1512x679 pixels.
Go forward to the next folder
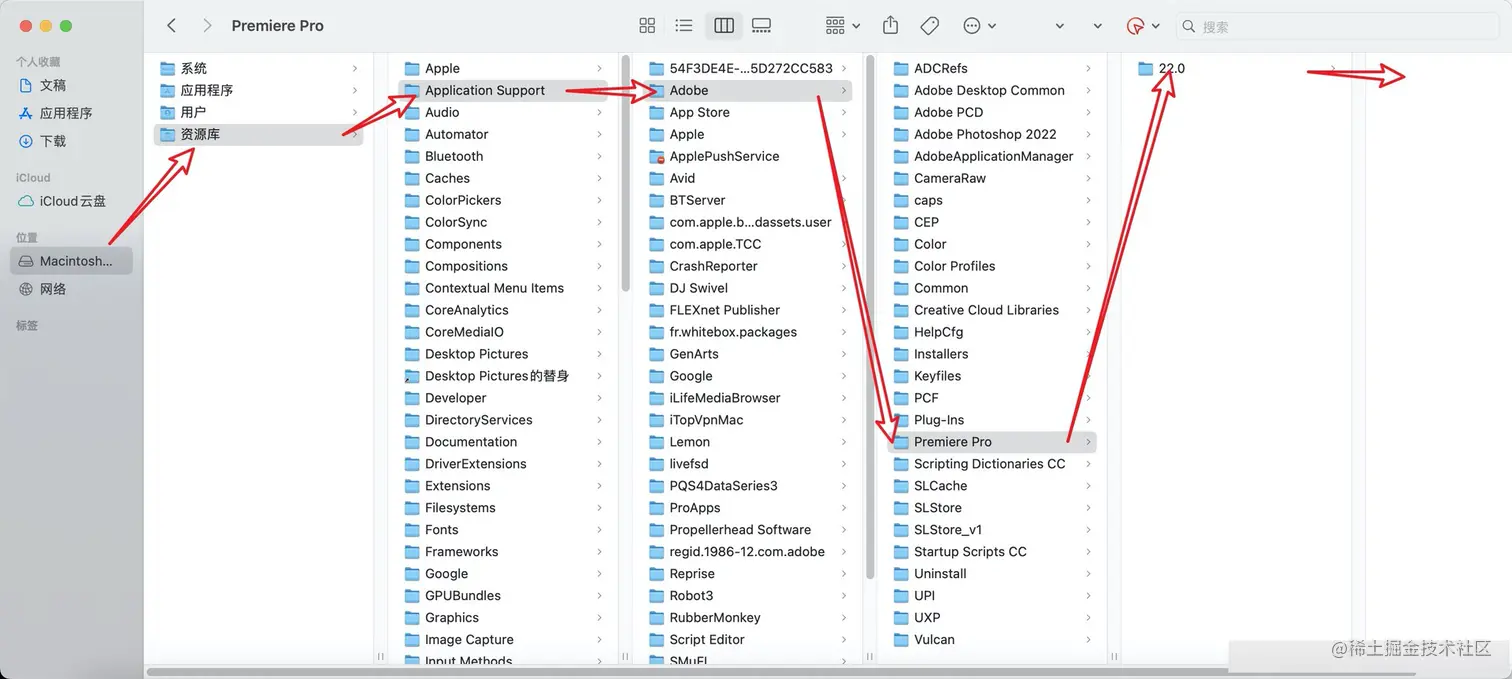pos(207,26)
